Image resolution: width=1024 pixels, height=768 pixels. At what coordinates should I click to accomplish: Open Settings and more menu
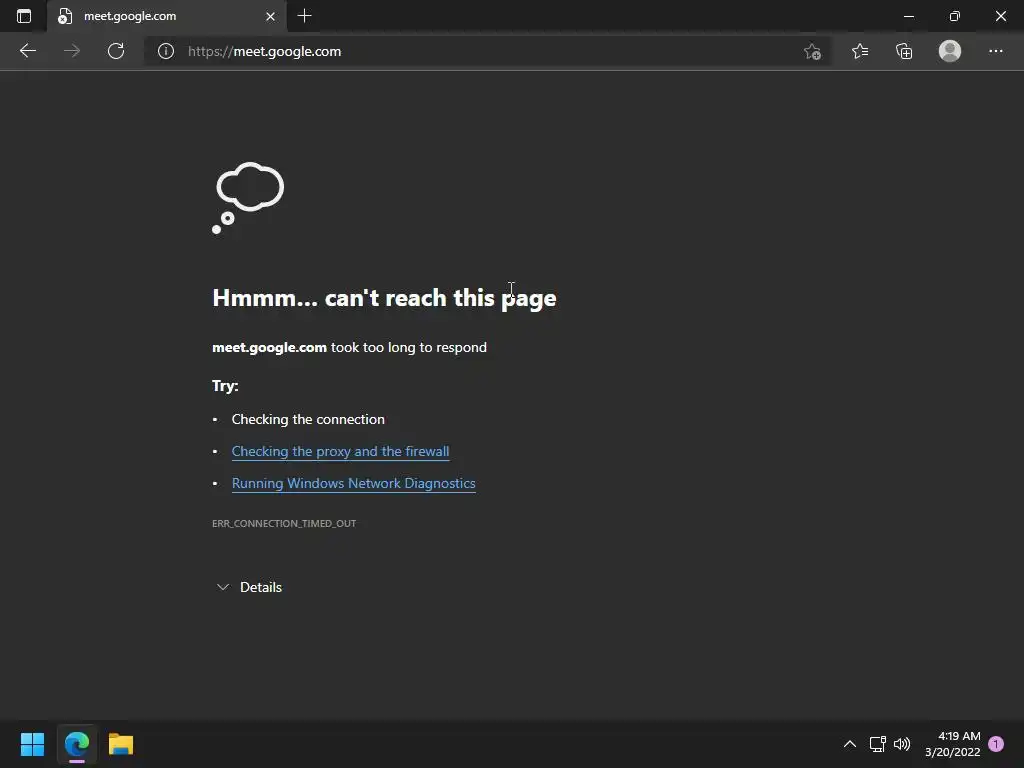(995, 51)
